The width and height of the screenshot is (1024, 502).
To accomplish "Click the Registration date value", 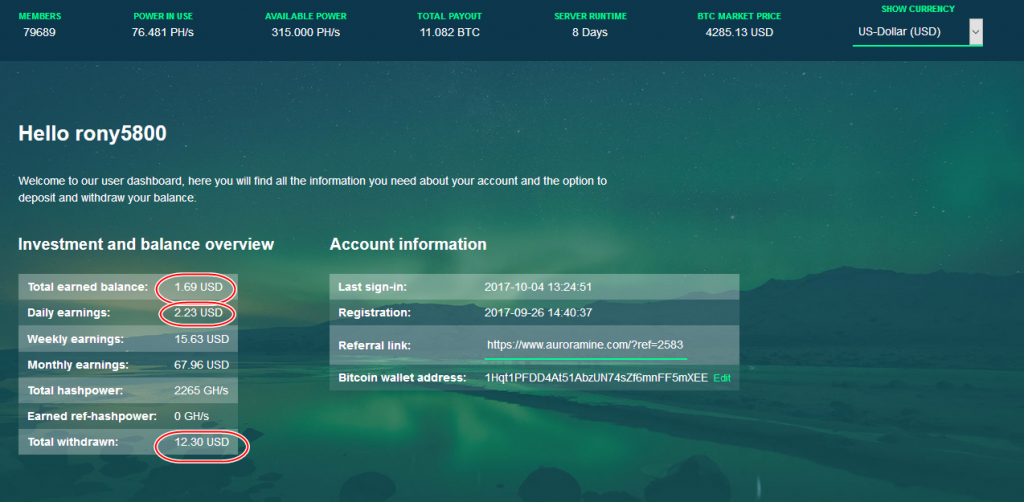I will click(x=540, y=313).
